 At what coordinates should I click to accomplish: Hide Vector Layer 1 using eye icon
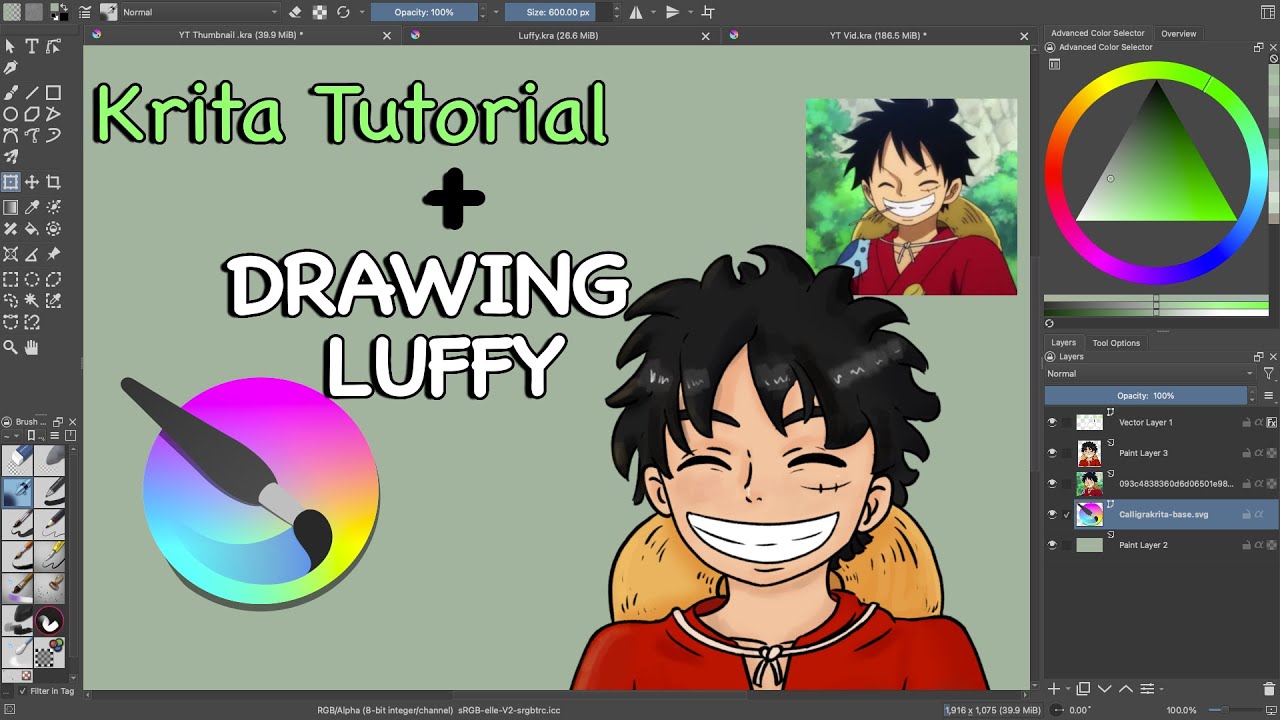coord(1052,422)
